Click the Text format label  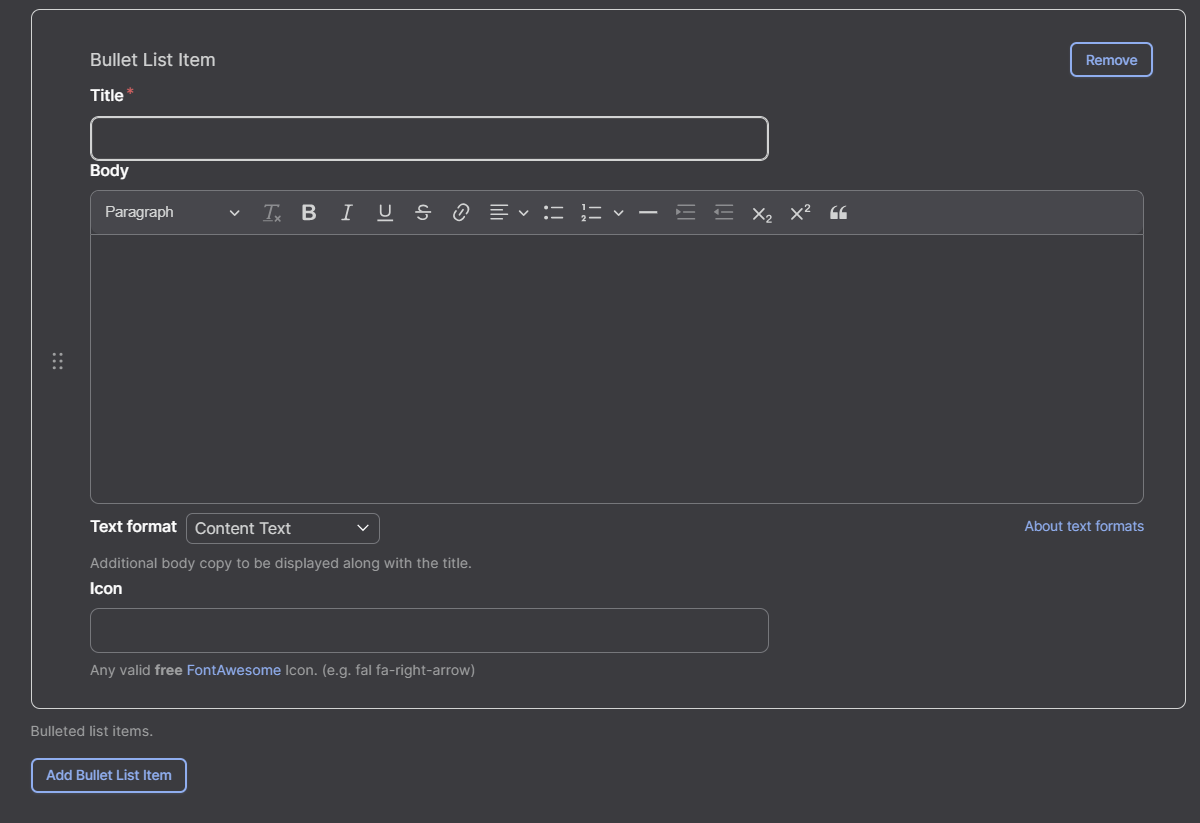(133, 526)
